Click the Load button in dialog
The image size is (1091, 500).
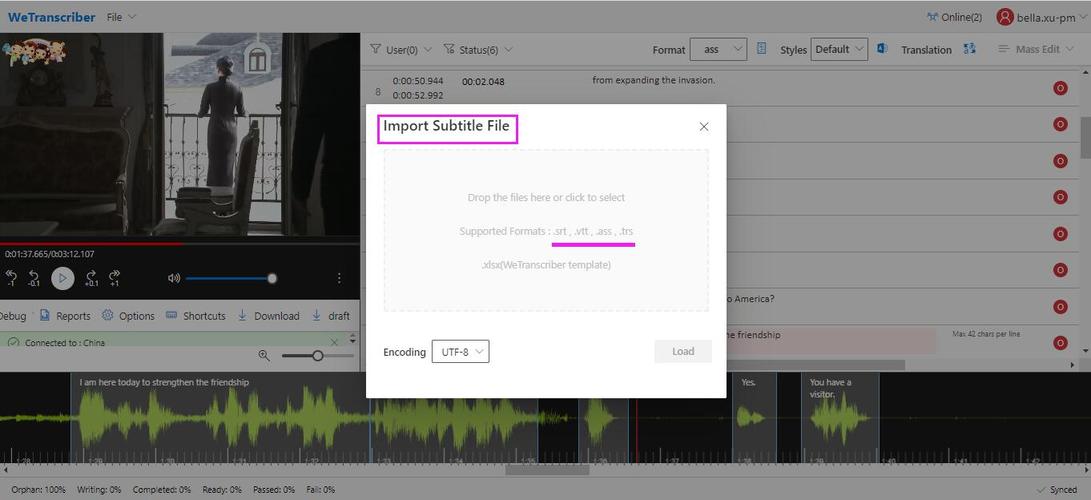coord(683,351)
